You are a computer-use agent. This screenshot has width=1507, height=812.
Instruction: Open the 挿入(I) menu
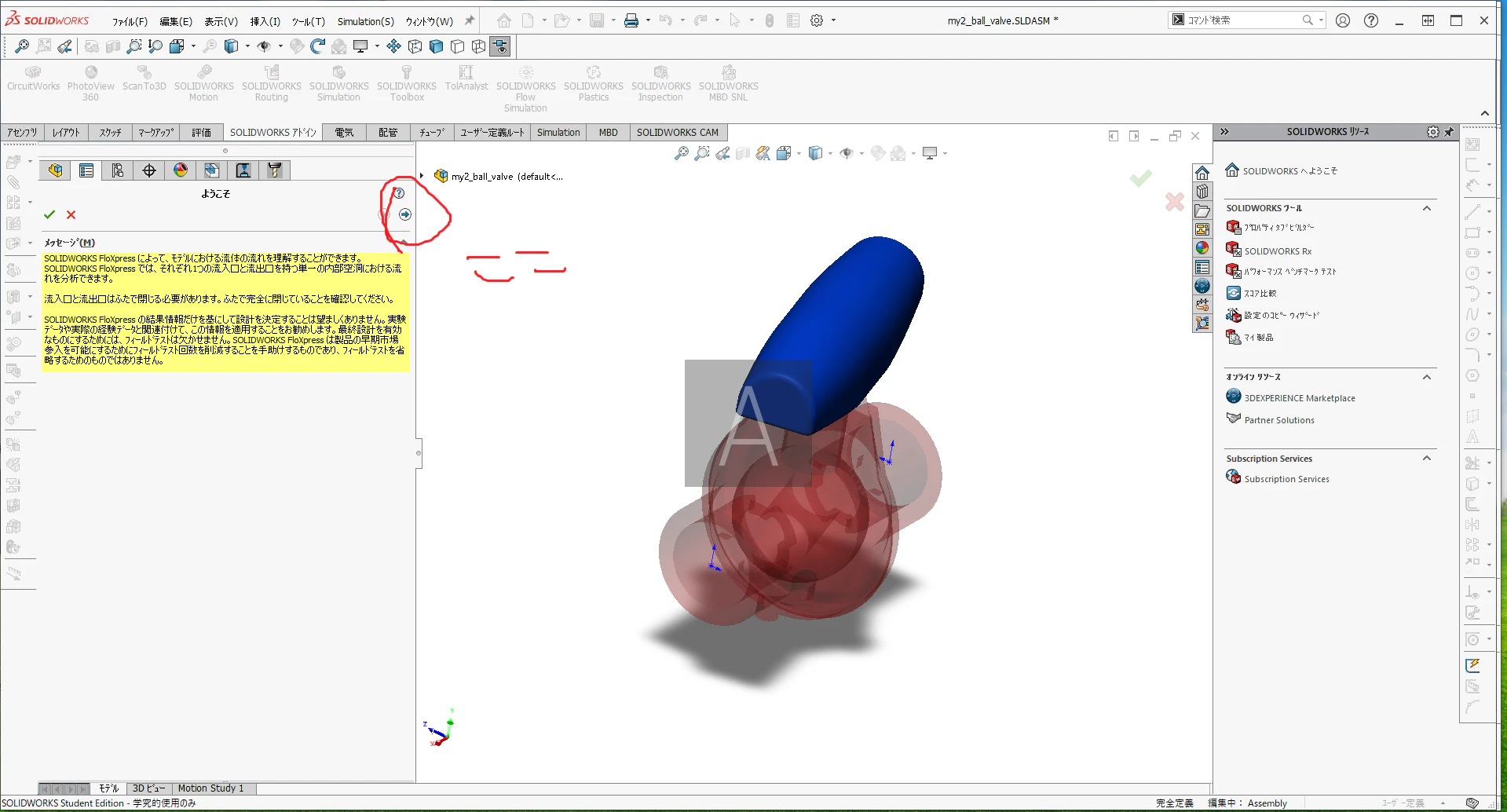[265, 21]
